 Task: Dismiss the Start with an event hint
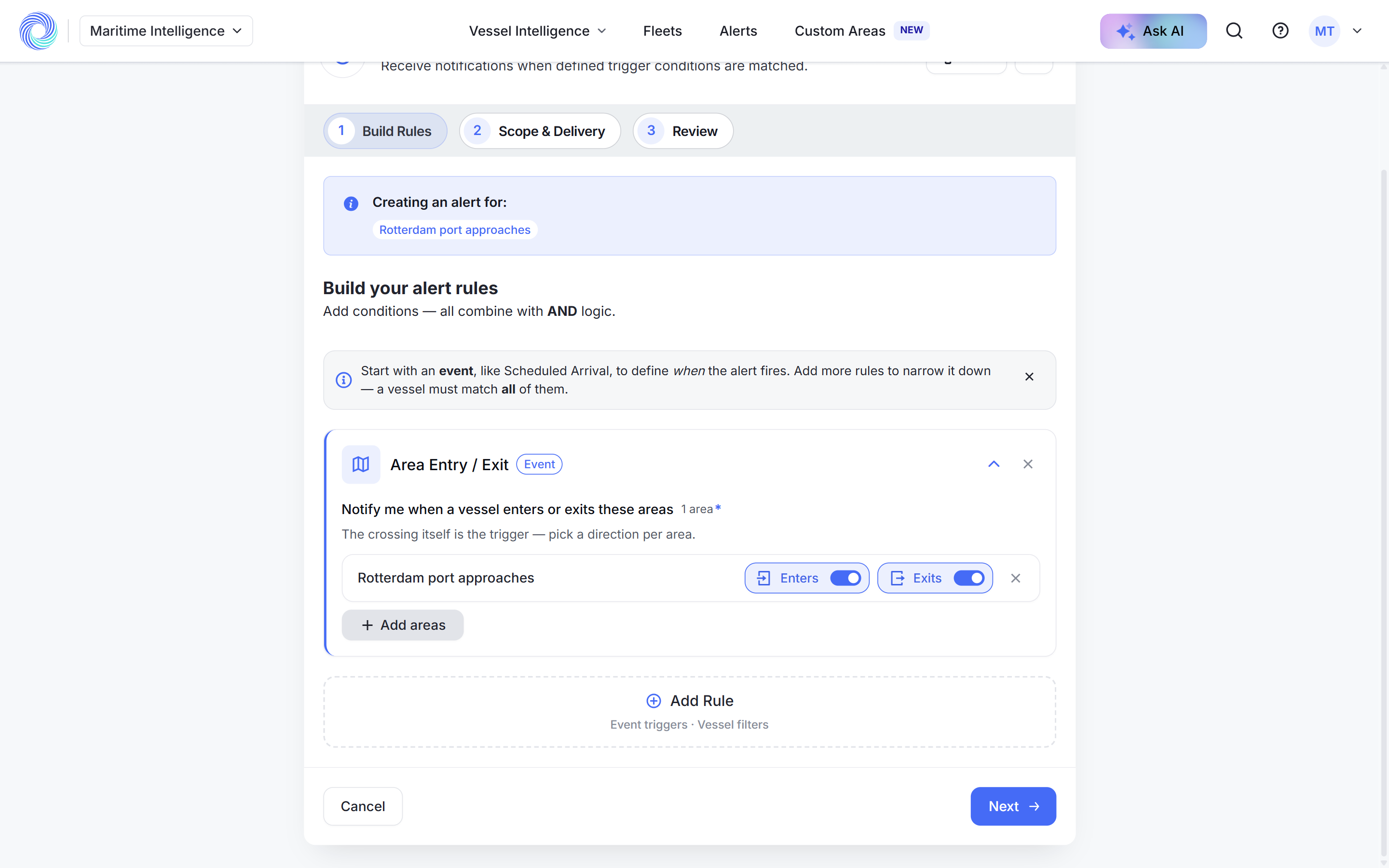click(x=1029, y=377)
